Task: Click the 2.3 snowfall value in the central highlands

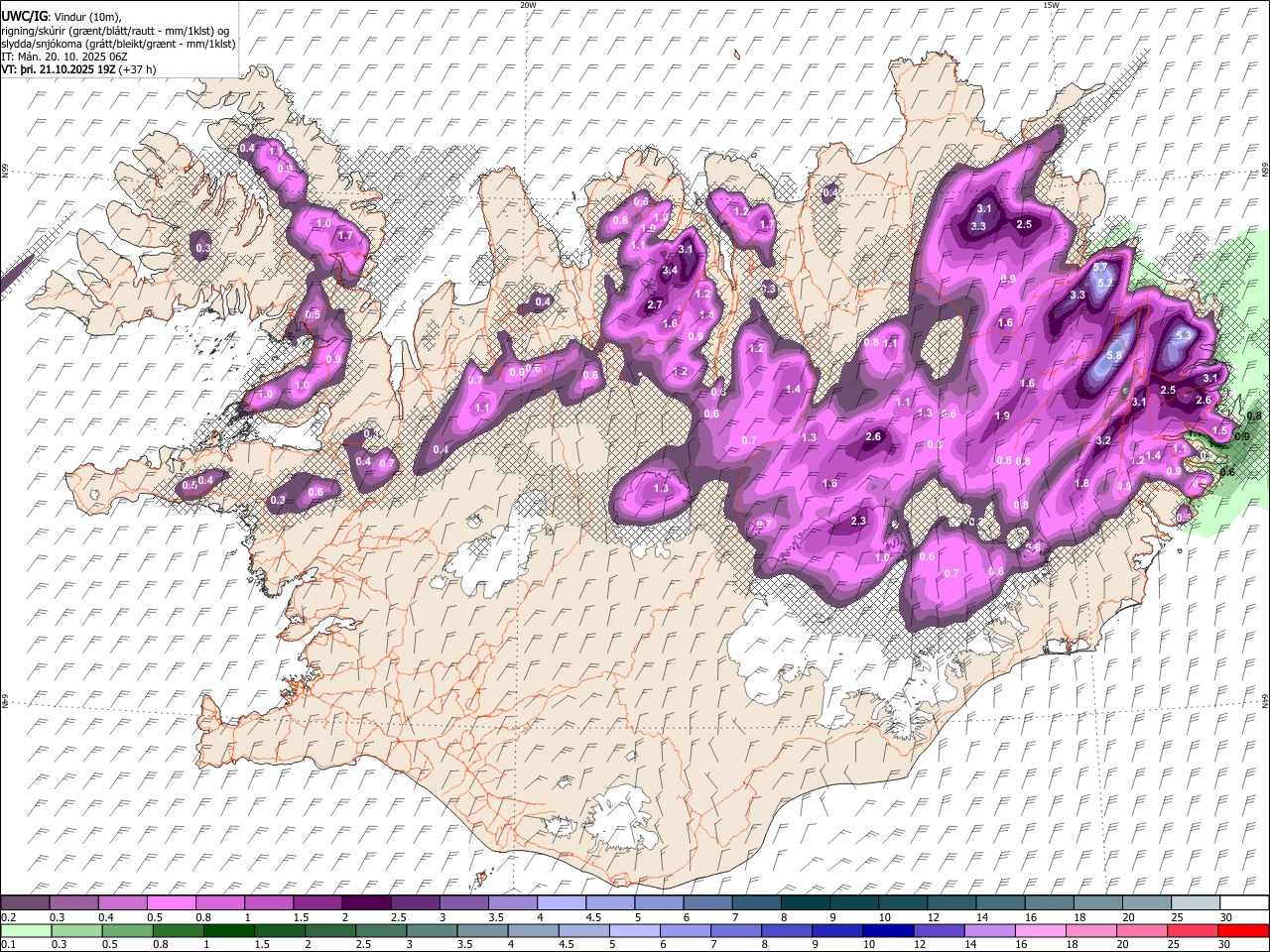Action: click(859, 522)
